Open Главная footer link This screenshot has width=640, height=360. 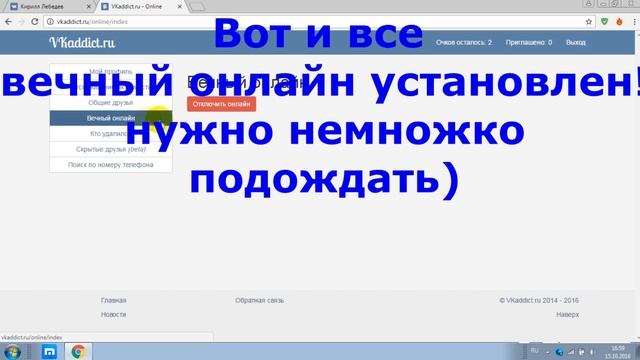click(113, 300)
